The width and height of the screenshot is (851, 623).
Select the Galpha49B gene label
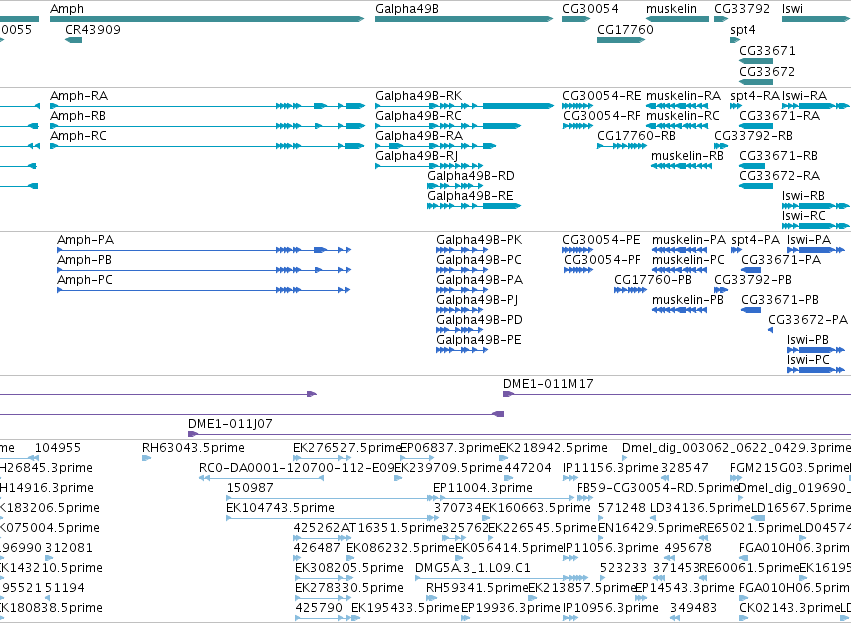point(407,9)
